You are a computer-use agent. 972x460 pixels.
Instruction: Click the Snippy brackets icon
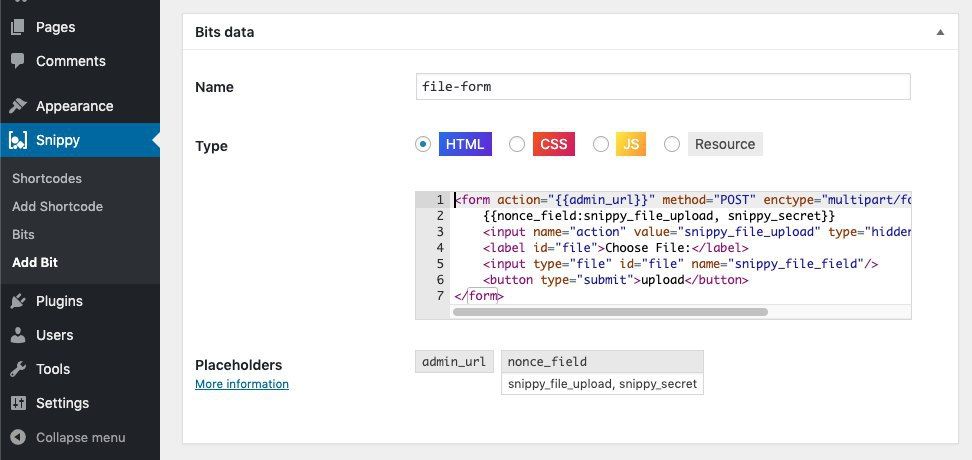tap(18, 140)
